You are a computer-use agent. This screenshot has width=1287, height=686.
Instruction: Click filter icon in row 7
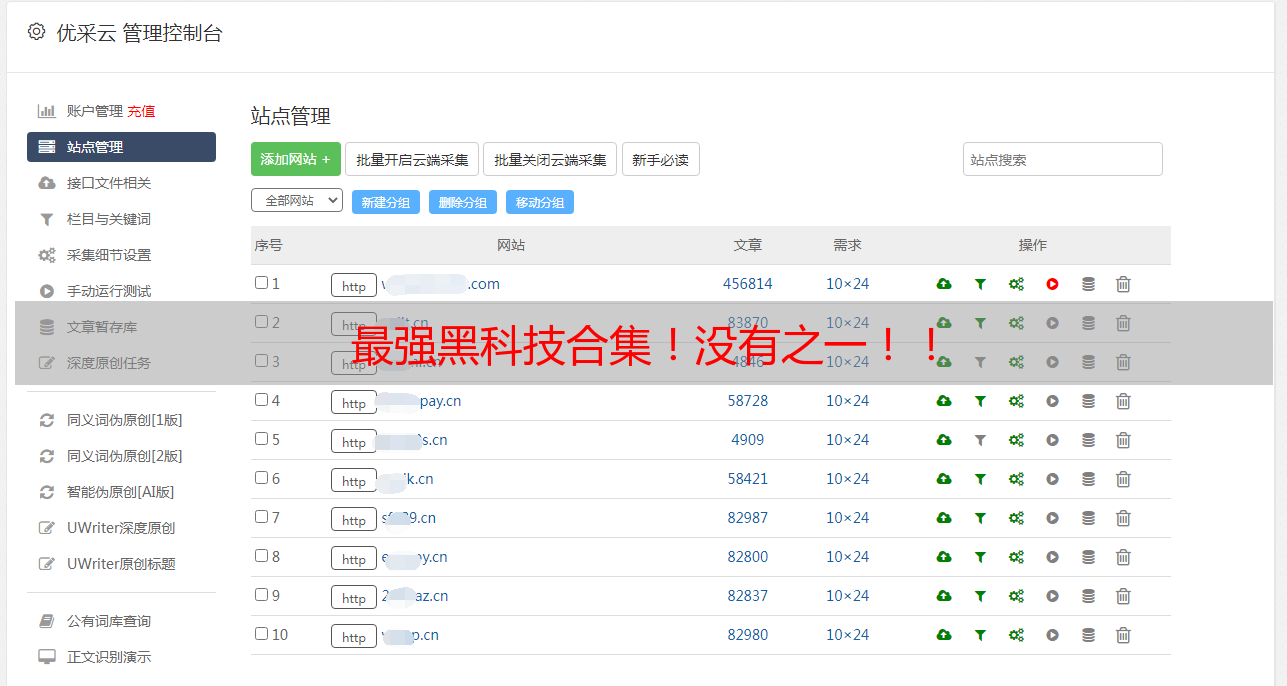point(980,518)
